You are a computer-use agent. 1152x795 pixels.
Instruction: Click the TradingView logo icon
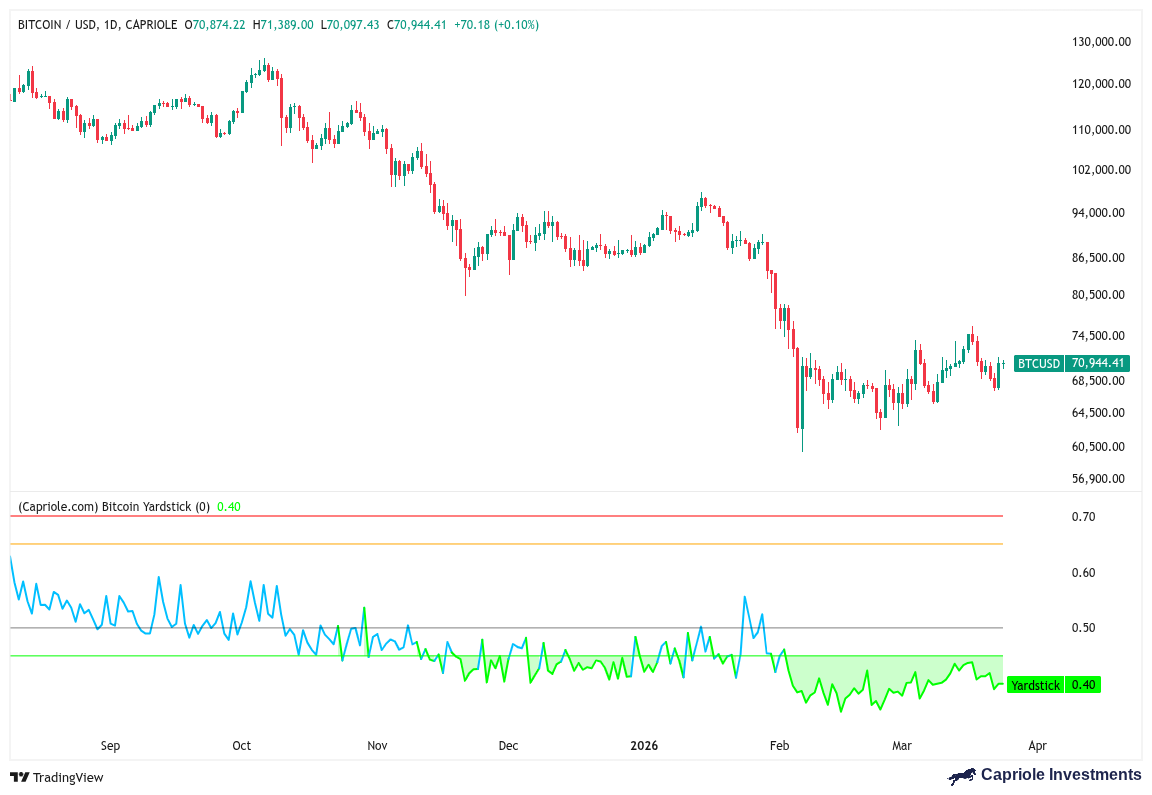pos(18,775)
